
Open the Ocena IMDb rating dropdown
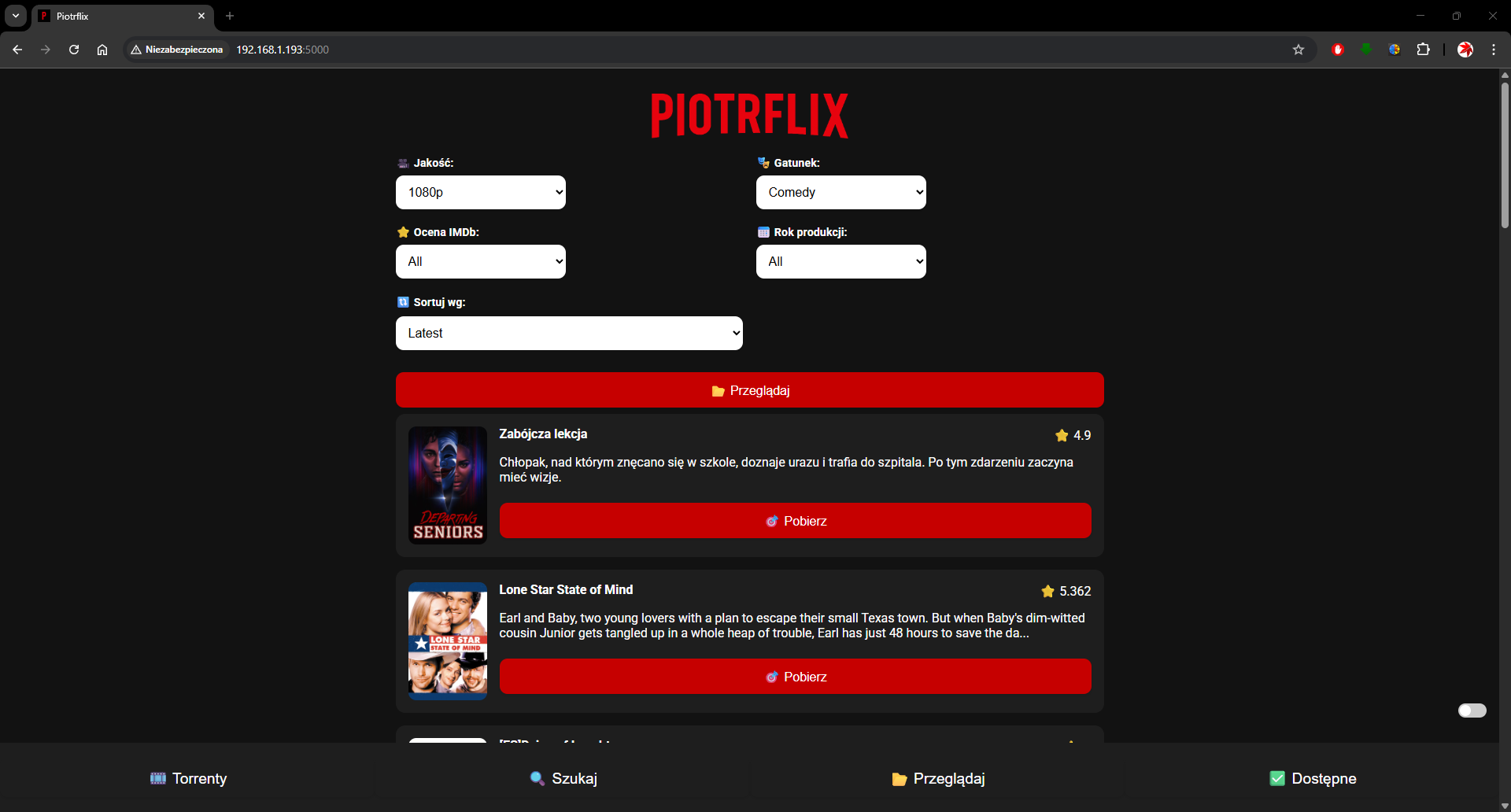pyautogui.click(x=481, y=261)
